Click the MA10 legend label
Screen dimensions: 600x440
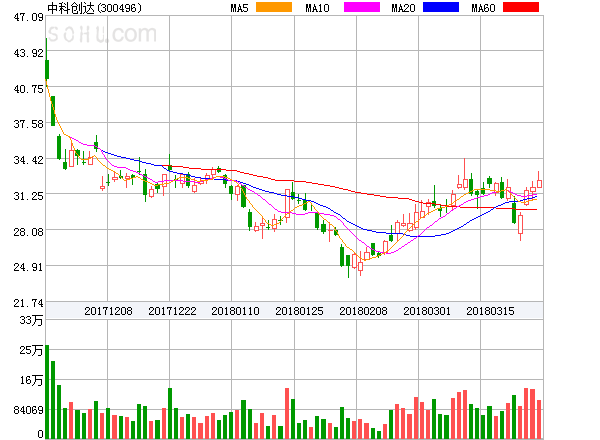point(317,8)
